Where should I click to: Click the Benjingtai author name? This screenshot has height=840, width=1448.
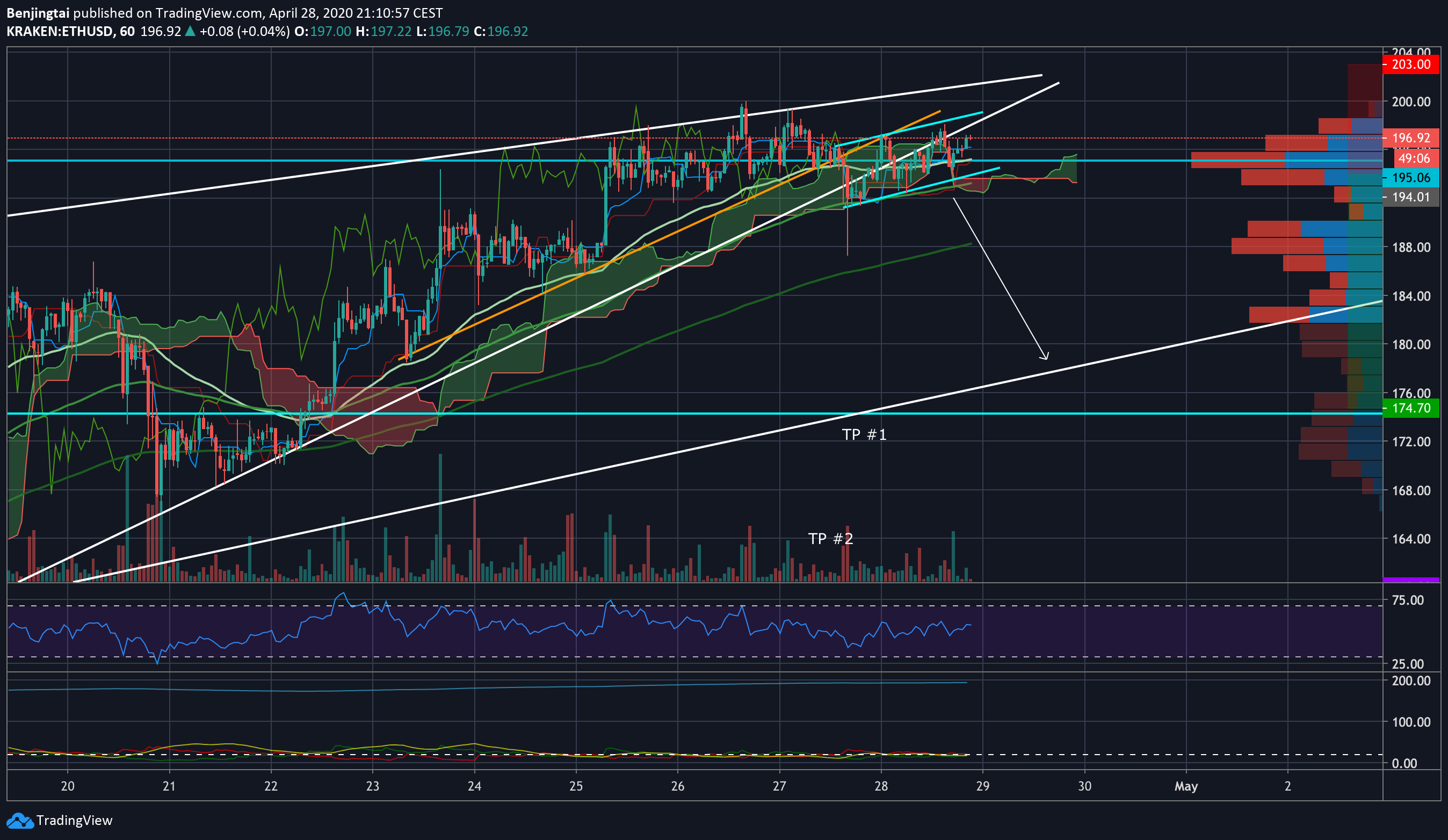(x=38, y=13)
